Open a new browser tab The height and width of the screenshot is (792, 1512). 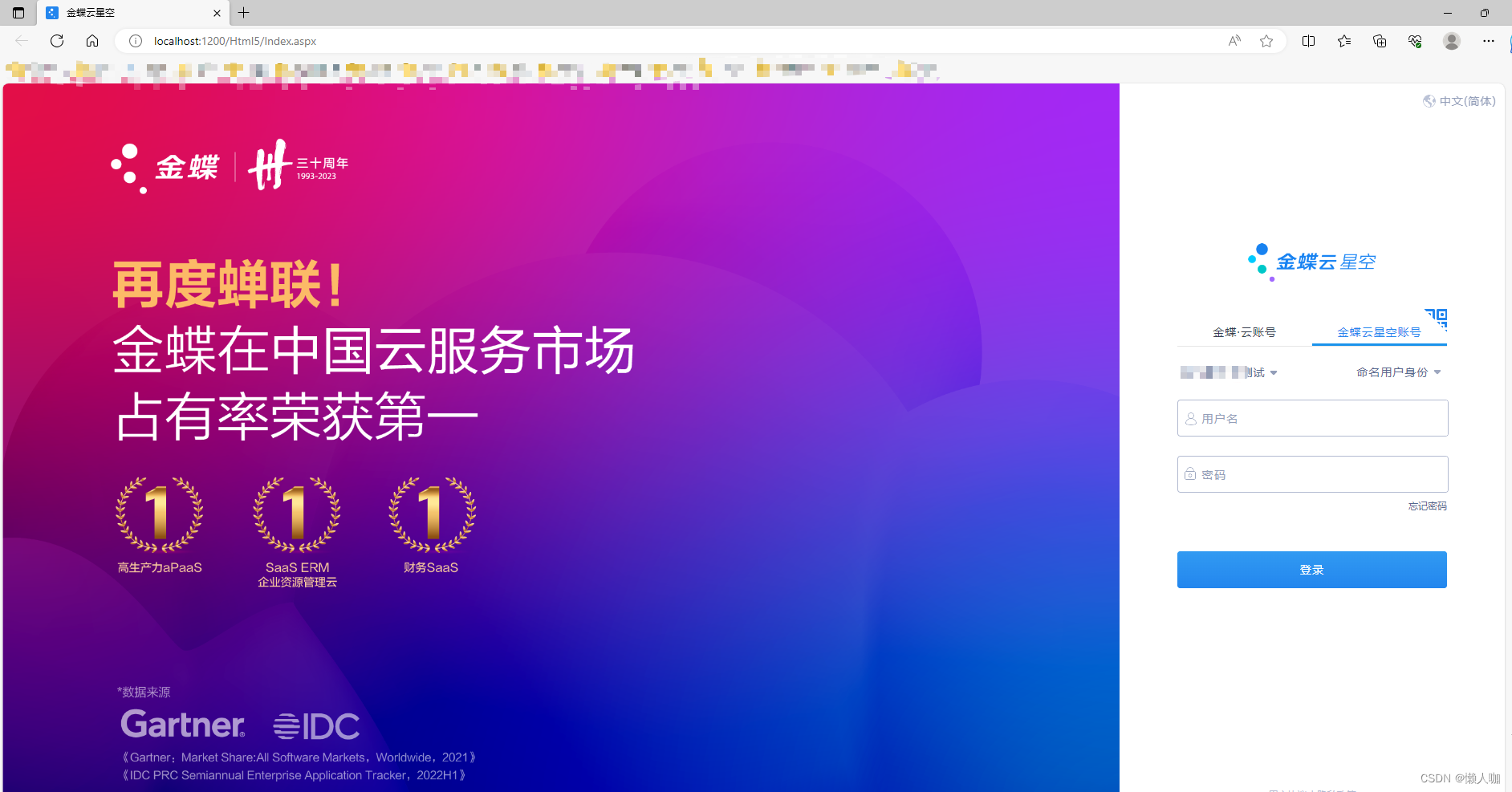click(244, 13)
